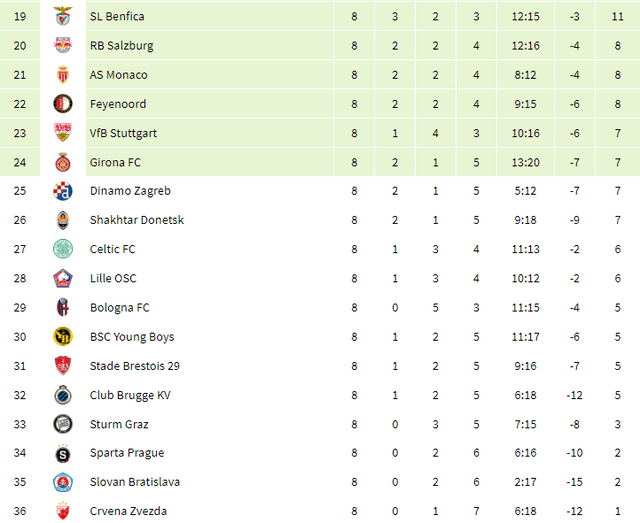Screen dimensions: 640x523
Task: Click the Dinamo Zagreb badge icon
Action: click(63, 191)
